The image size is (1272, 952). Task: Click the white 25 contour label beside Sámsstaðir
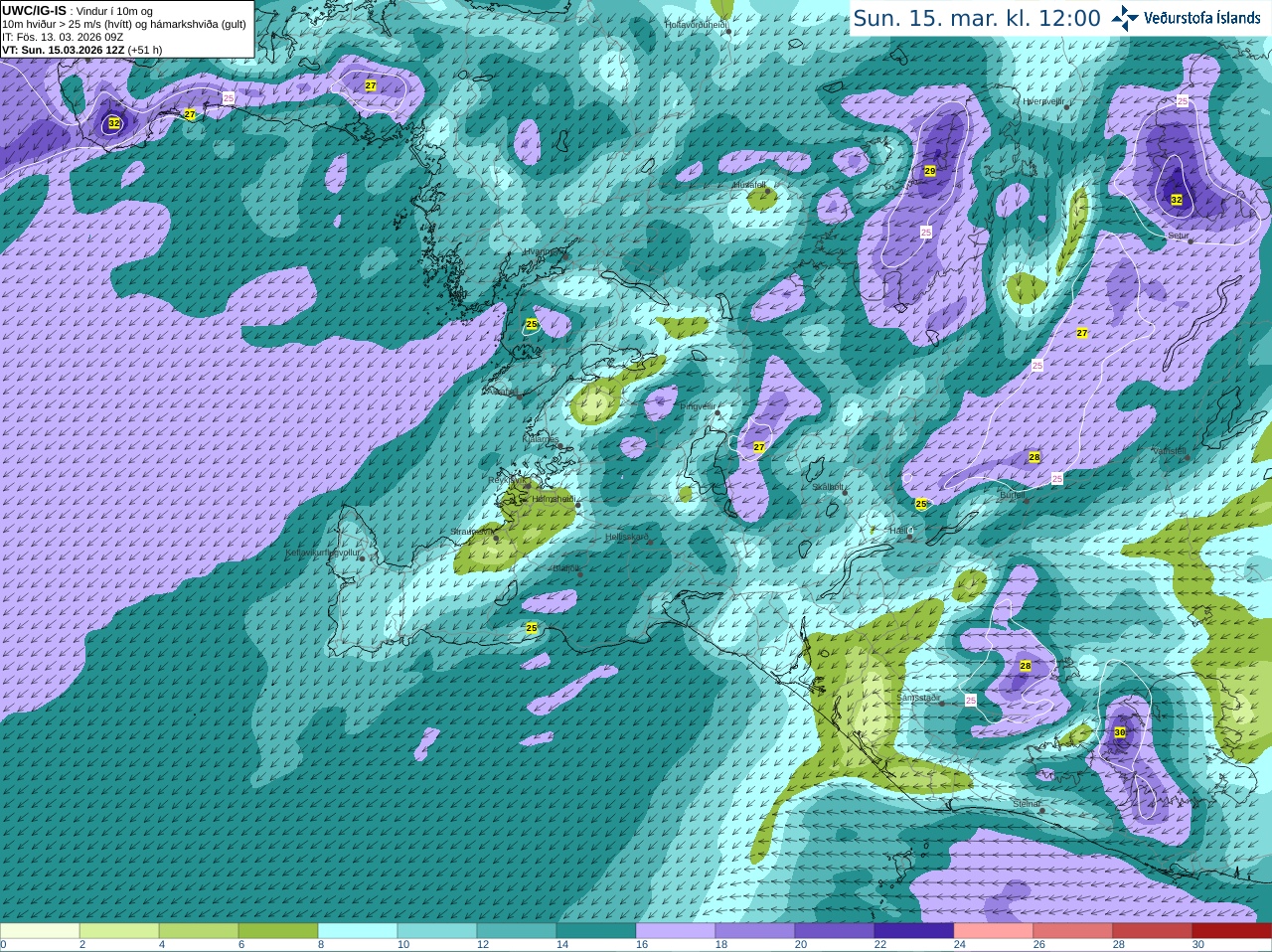(x=971, y=701)
